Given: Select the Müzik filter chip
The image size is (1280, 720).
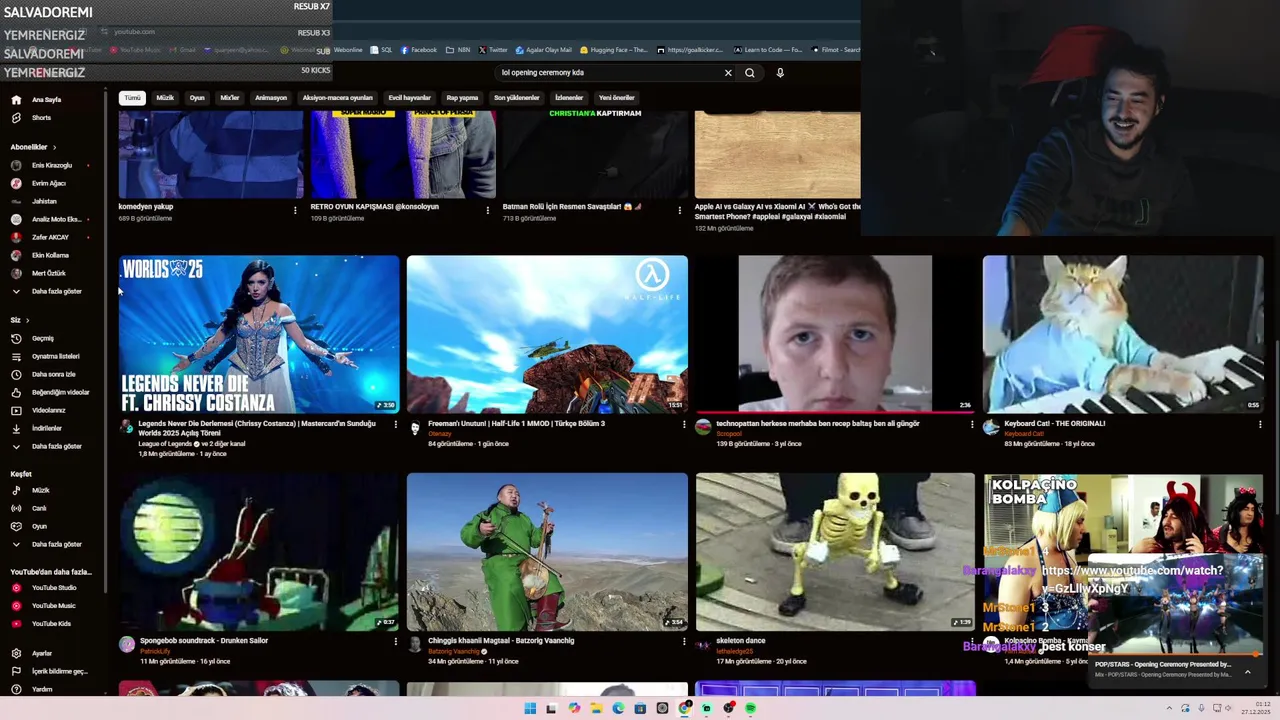Looking at the screenshot, I should tap(165, 98).
